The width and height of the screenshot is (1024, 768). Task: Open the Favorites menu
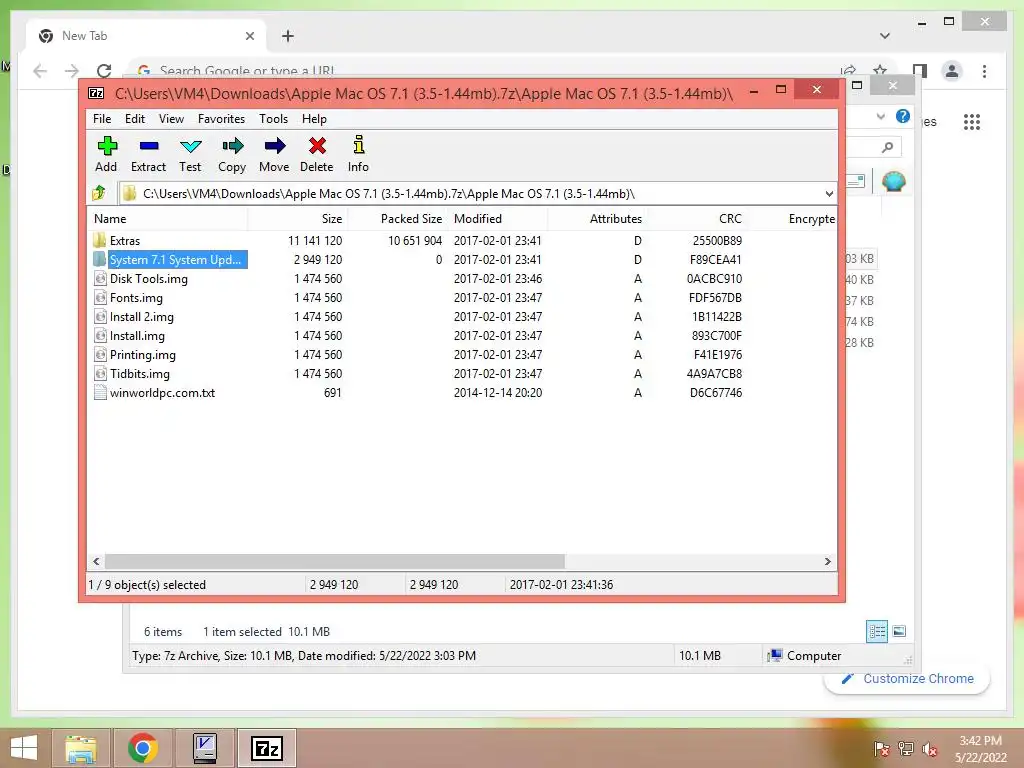pyautogui.click(x=221, y=119)
